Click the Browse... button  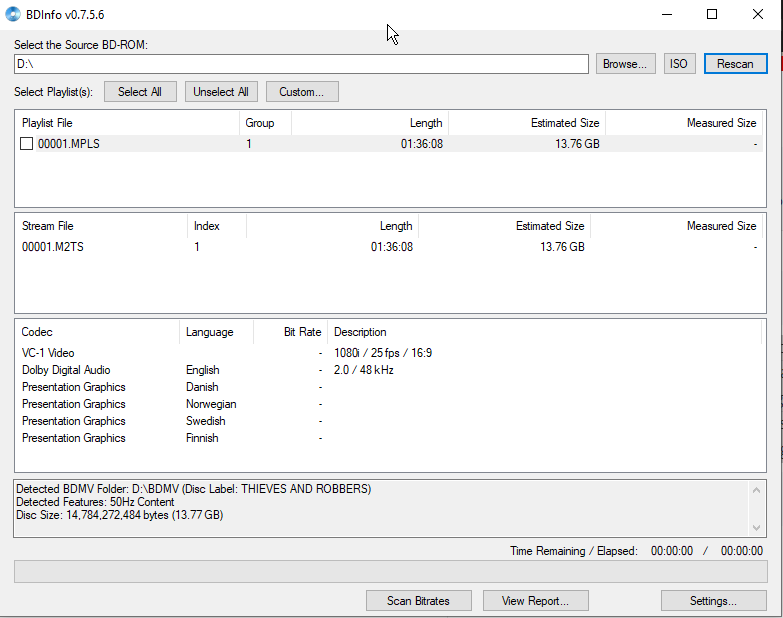point(625,64)
